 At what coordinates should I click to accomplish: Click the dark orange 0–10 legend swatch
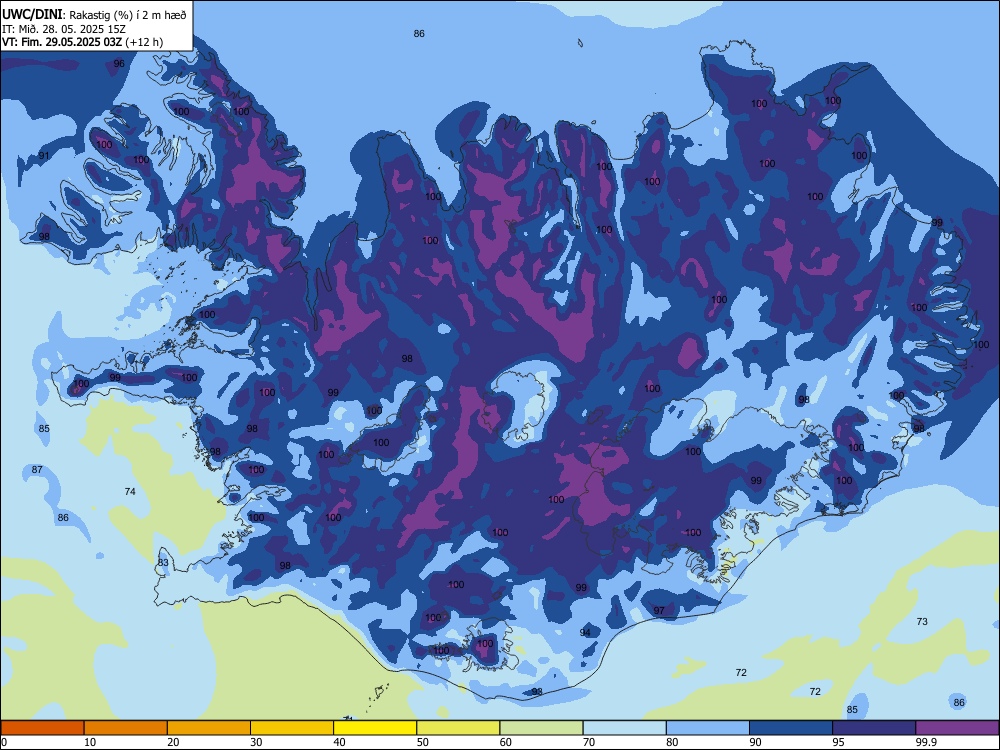pos(42,728)
